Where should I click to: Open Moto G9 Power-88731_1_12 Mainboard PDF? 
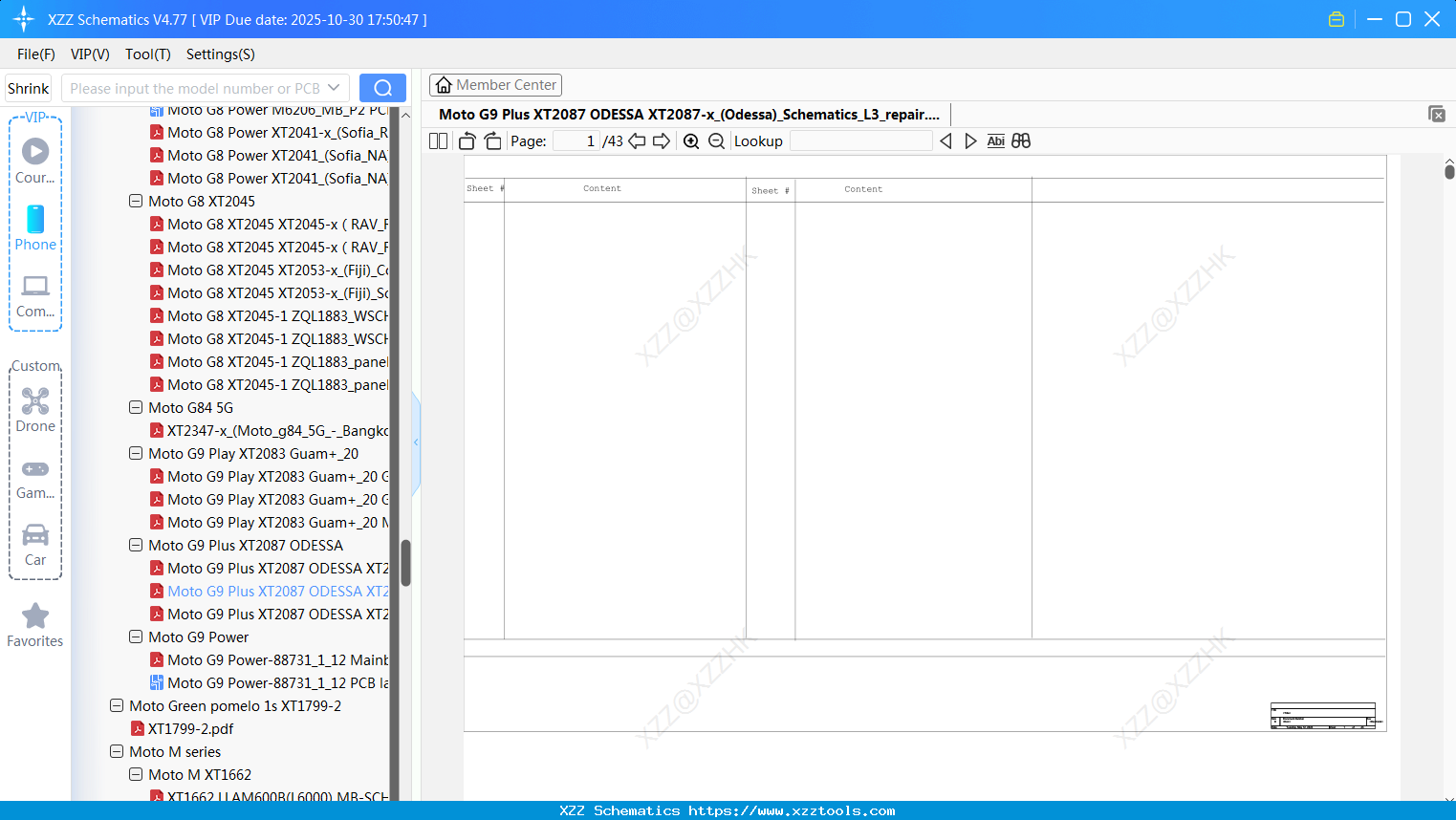pyautogui.click(x=269, y=660)
